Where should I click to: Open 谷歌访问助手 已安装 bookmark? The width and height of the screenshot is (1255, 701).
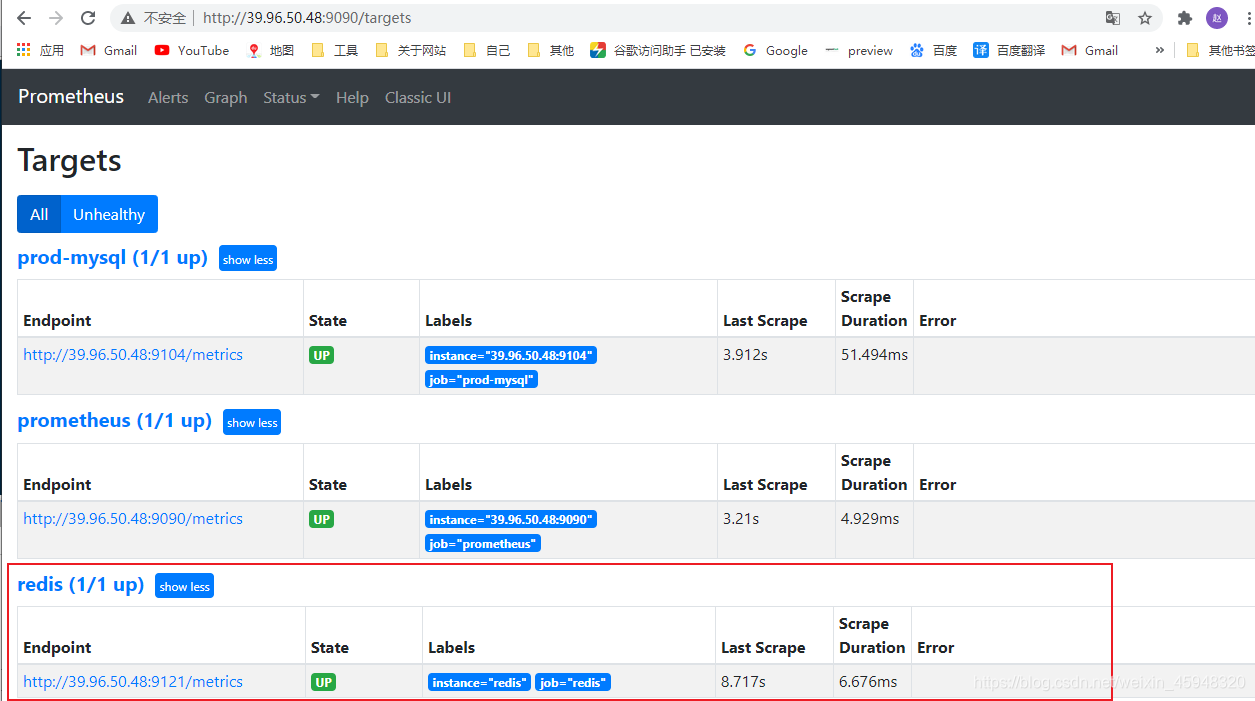pyautogui.click(x=658, y=50)
